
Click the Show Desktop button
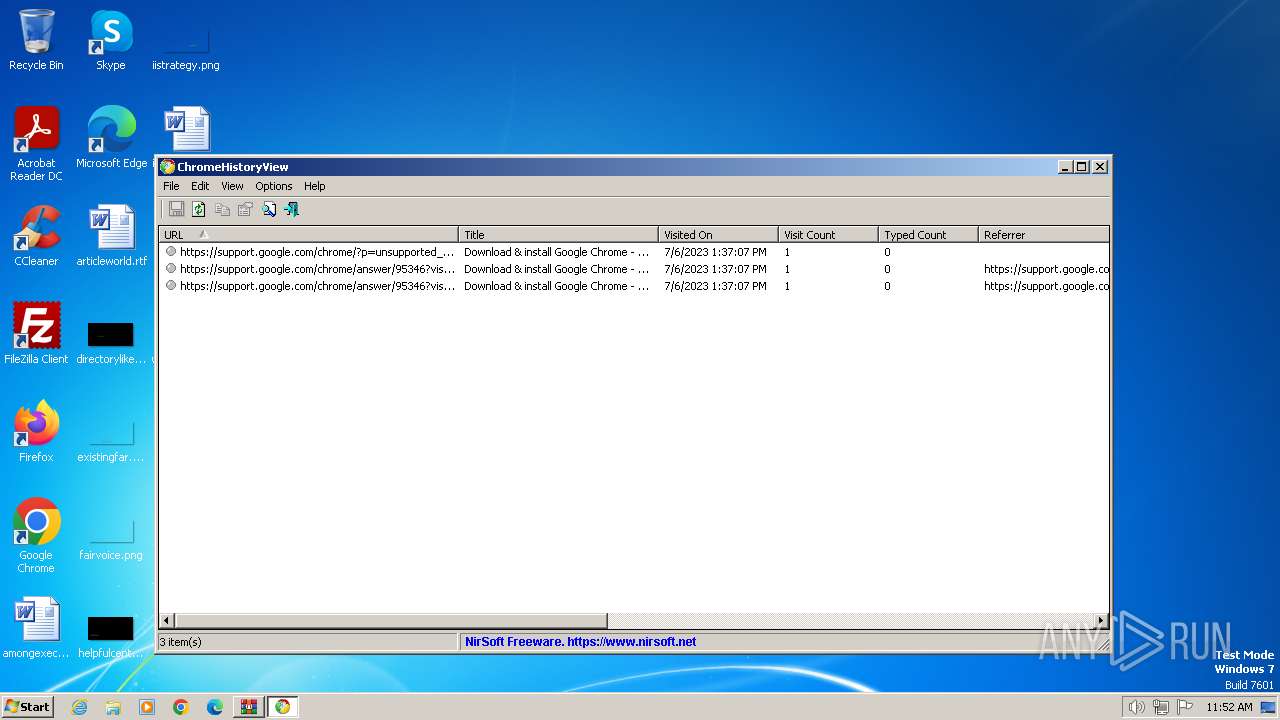[x=1269, y=707]
